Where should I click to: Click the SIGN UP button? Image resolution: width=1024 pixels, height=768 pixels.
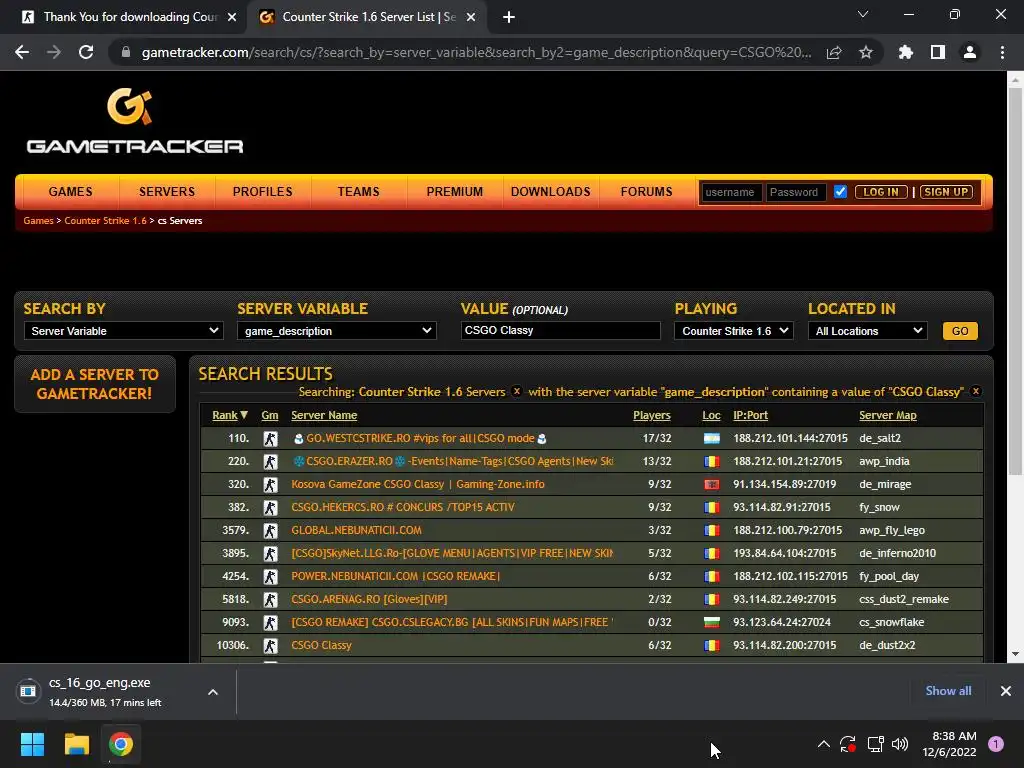[x=946, y=192]
